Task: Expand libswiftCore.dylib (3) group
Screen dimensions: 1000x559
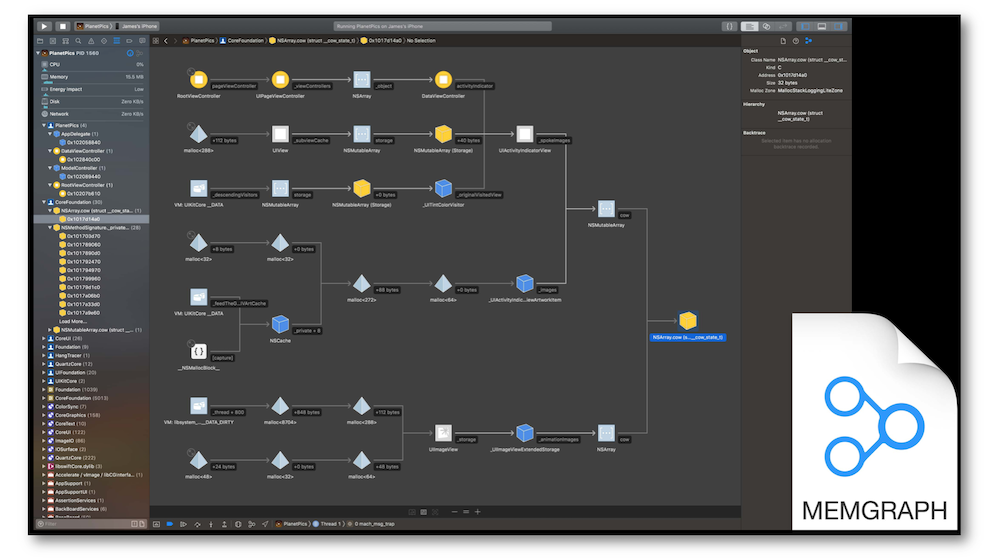Action: coord(44,467)
